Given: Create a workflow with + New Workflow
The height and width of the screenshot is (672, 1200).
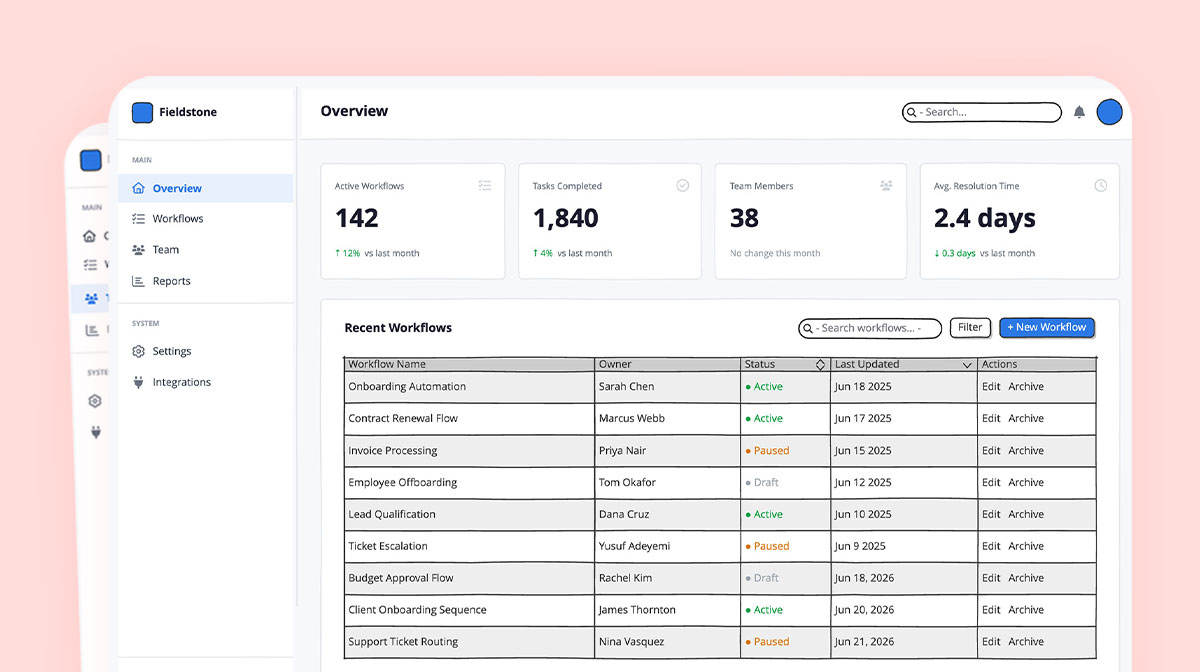Looking at the screenshot, I should (1047, 327).
